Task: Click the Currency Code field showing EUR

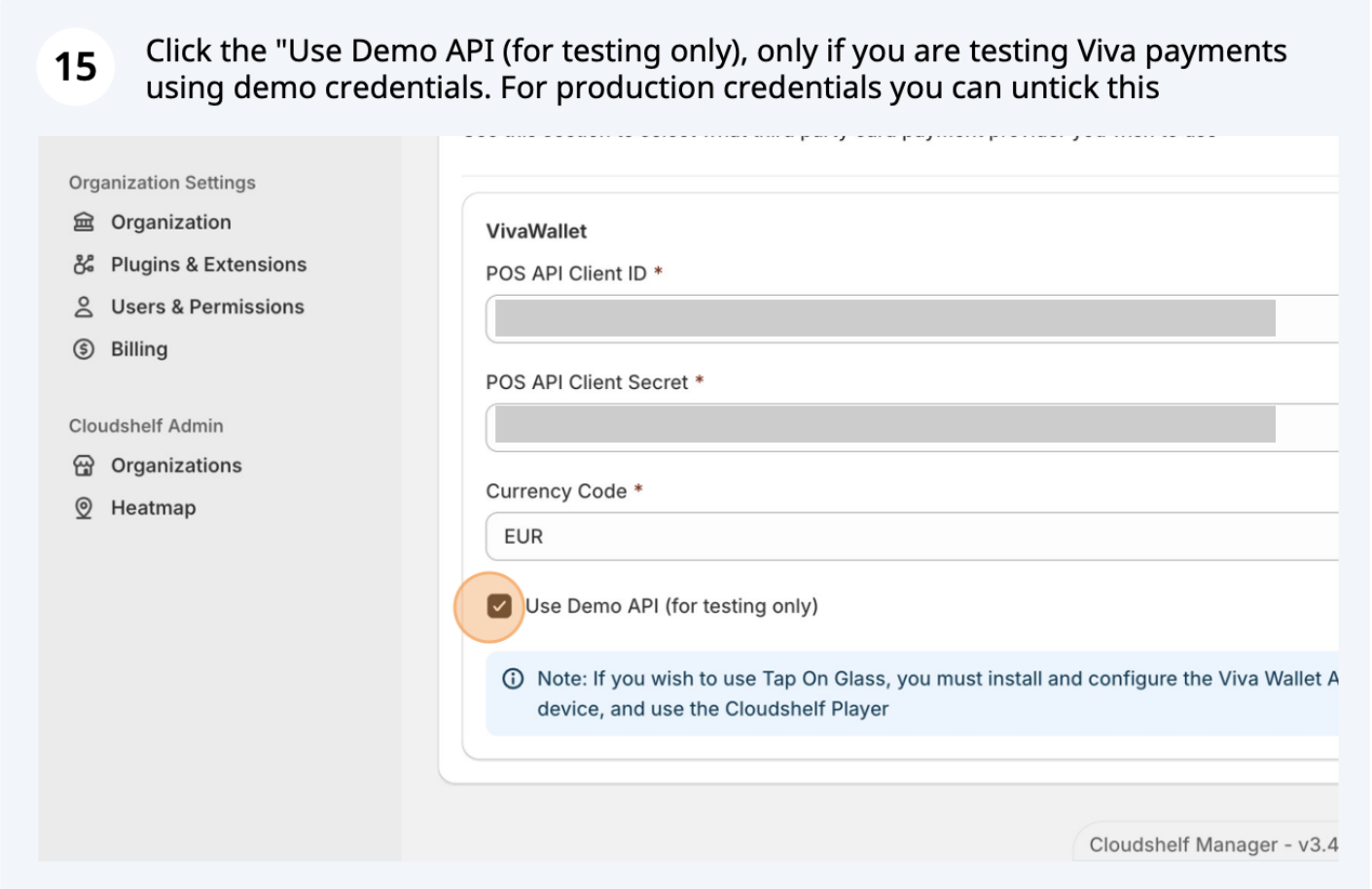Action: (x=912, y=537)
